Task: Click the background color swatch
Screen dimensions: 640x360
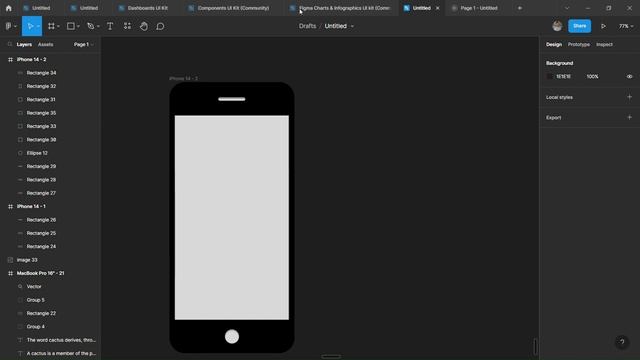Action: (x=550, y=77)
